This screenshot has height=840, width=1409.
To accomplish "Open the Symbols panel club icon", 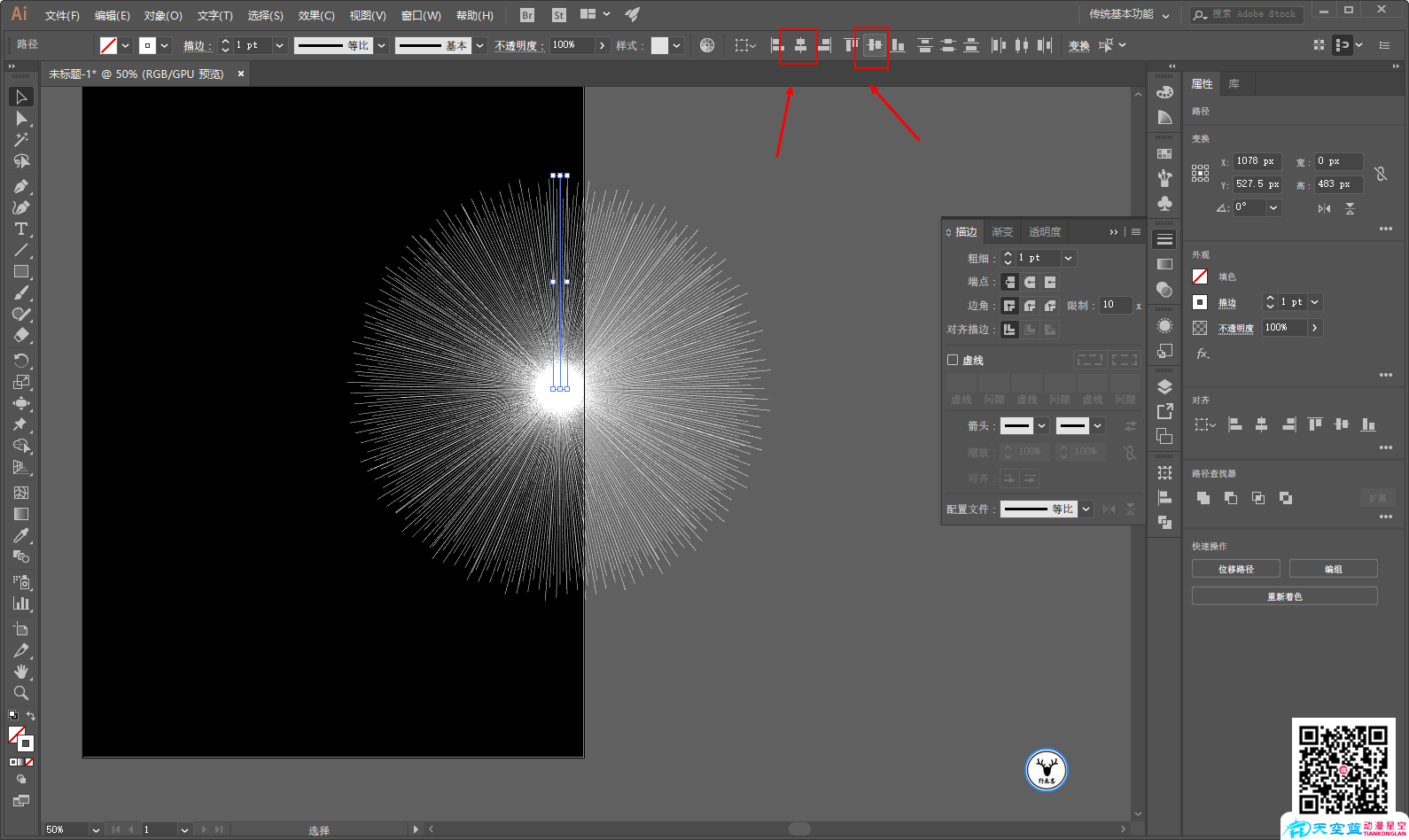I will [1164, 203].
